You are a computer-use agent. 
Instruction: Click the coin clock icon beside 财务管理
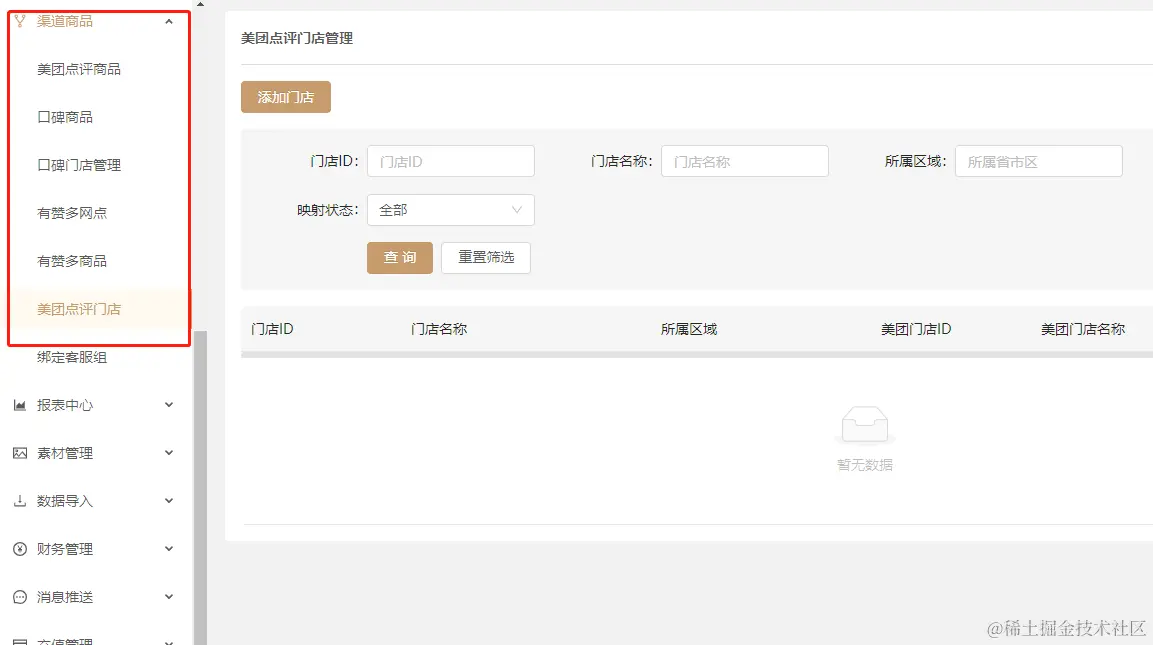(x=19, y=549)
